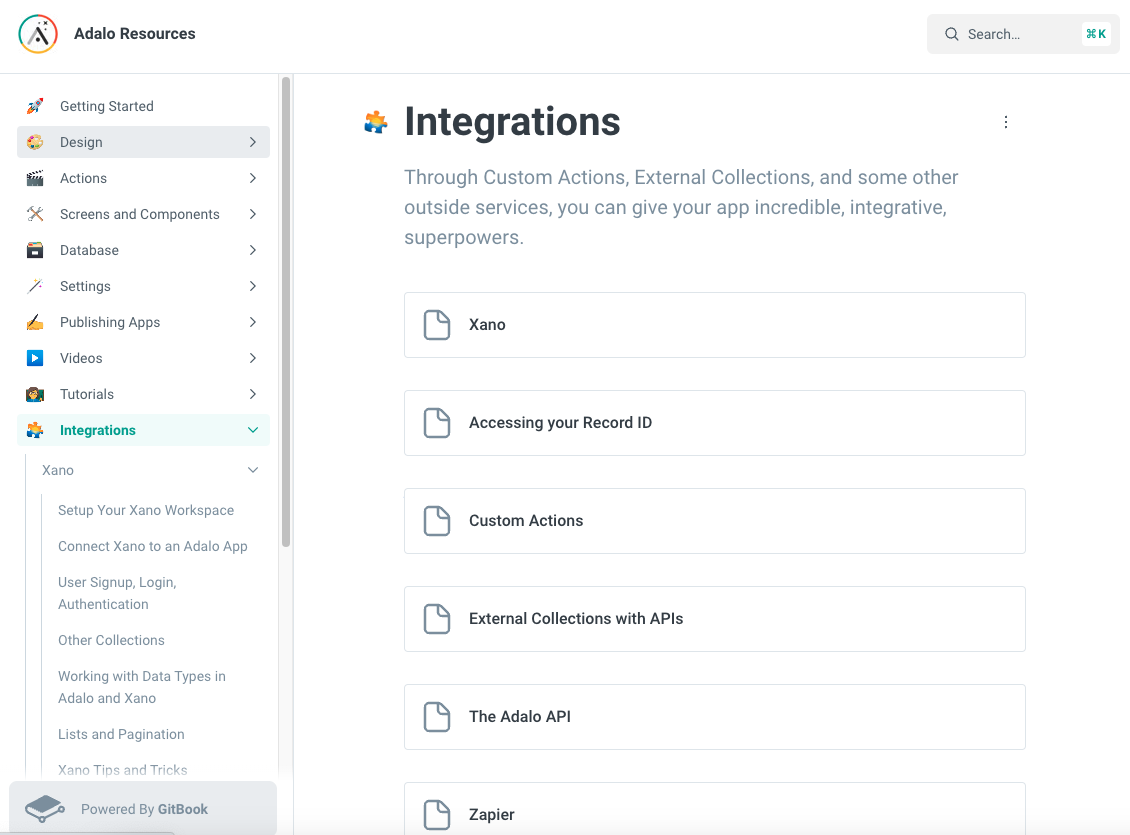Click the rocket icon beside Getting Started
This screenshot has height=835, width=1130.
(x=35, y=106)
